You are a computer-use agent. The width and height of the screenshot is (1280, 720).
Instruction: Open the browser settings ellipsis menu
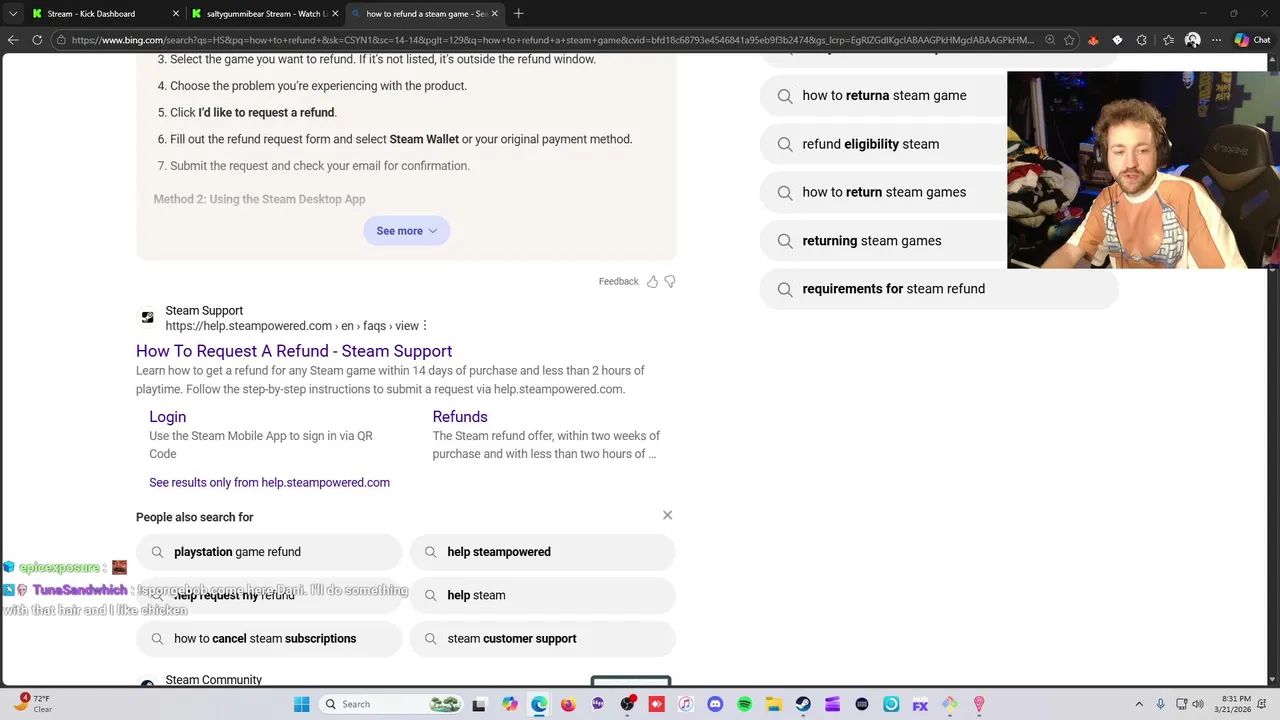(1216, 40)
